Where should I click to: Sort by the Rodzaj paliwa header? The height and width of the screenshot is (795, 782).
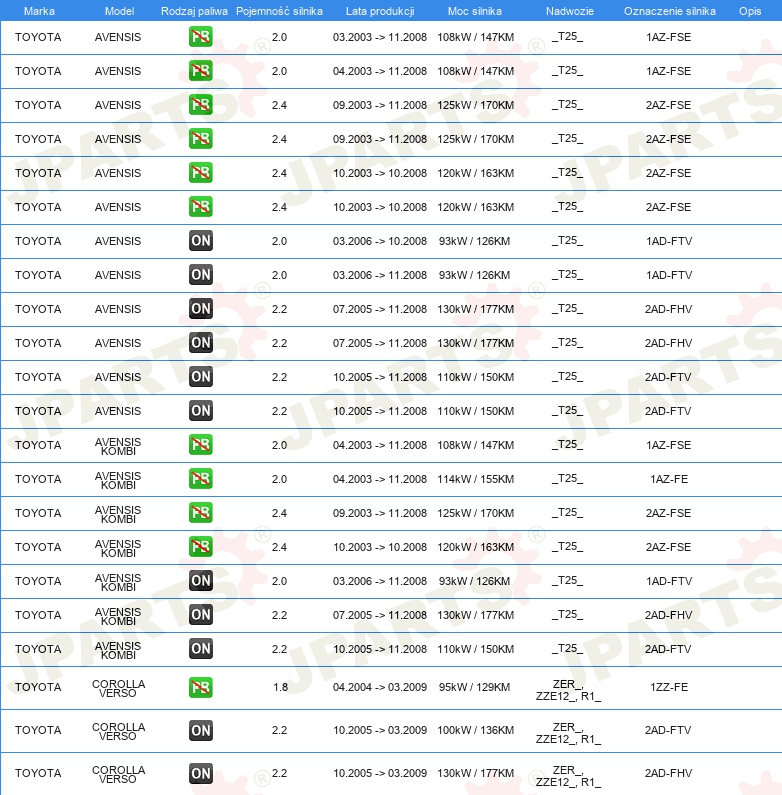[x=194, y=11]
